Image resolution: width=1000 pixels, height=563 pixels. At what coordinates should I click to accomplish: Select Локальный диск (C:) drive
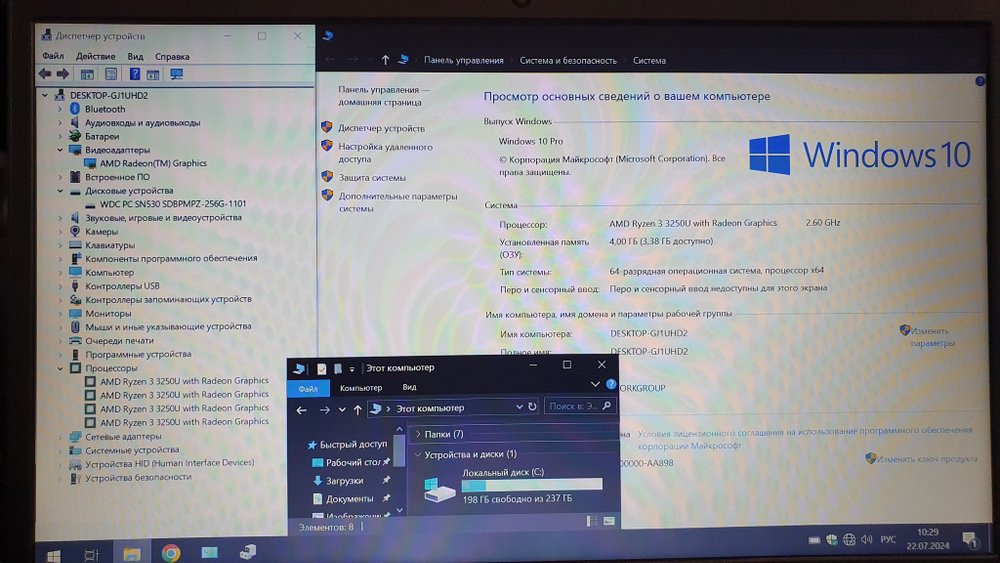513,486
